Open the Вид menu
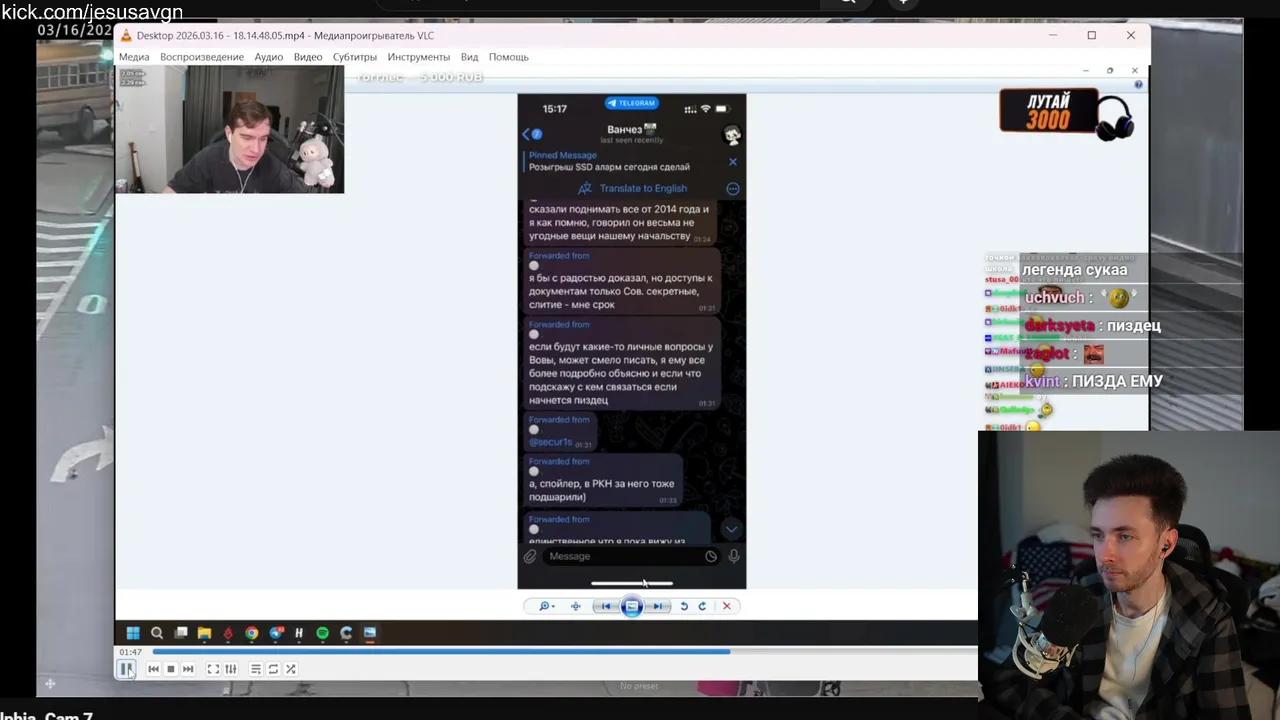 469,57
